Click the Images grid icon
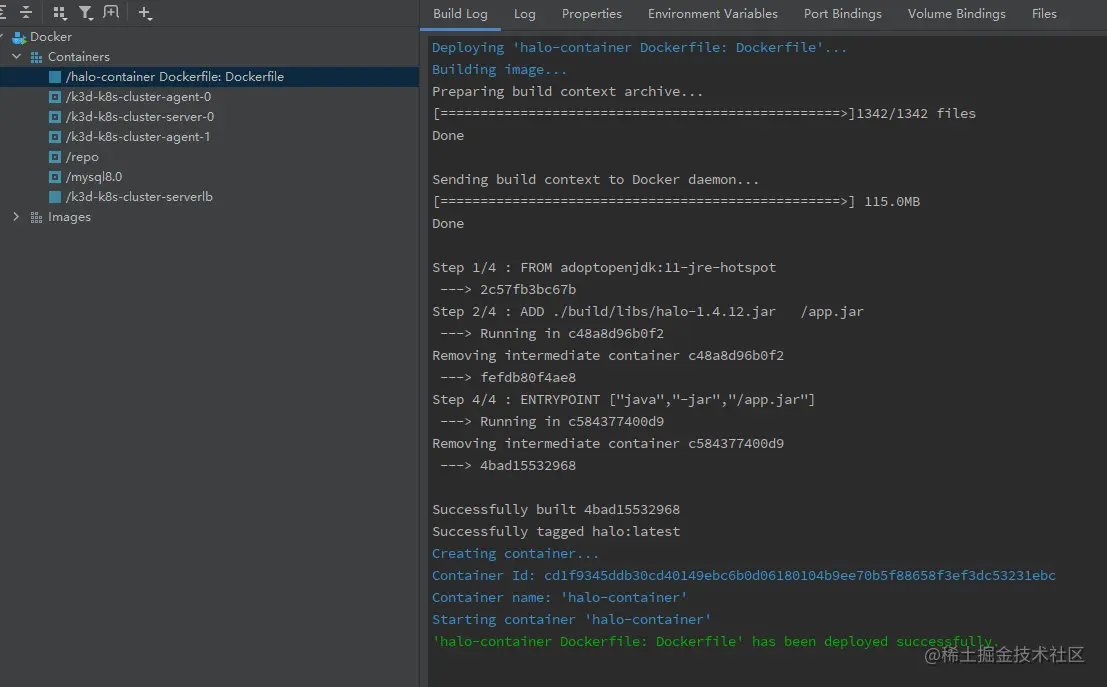This screenshot has height=687, width=1107. click(x=36, y=217)
